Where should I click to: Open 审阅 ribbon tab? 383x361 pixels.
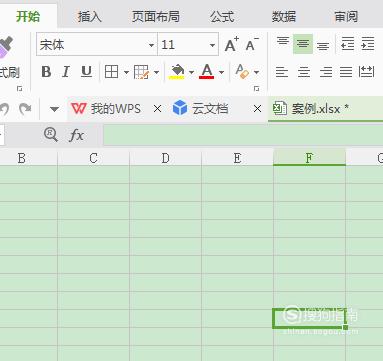[x=346, y=16]
